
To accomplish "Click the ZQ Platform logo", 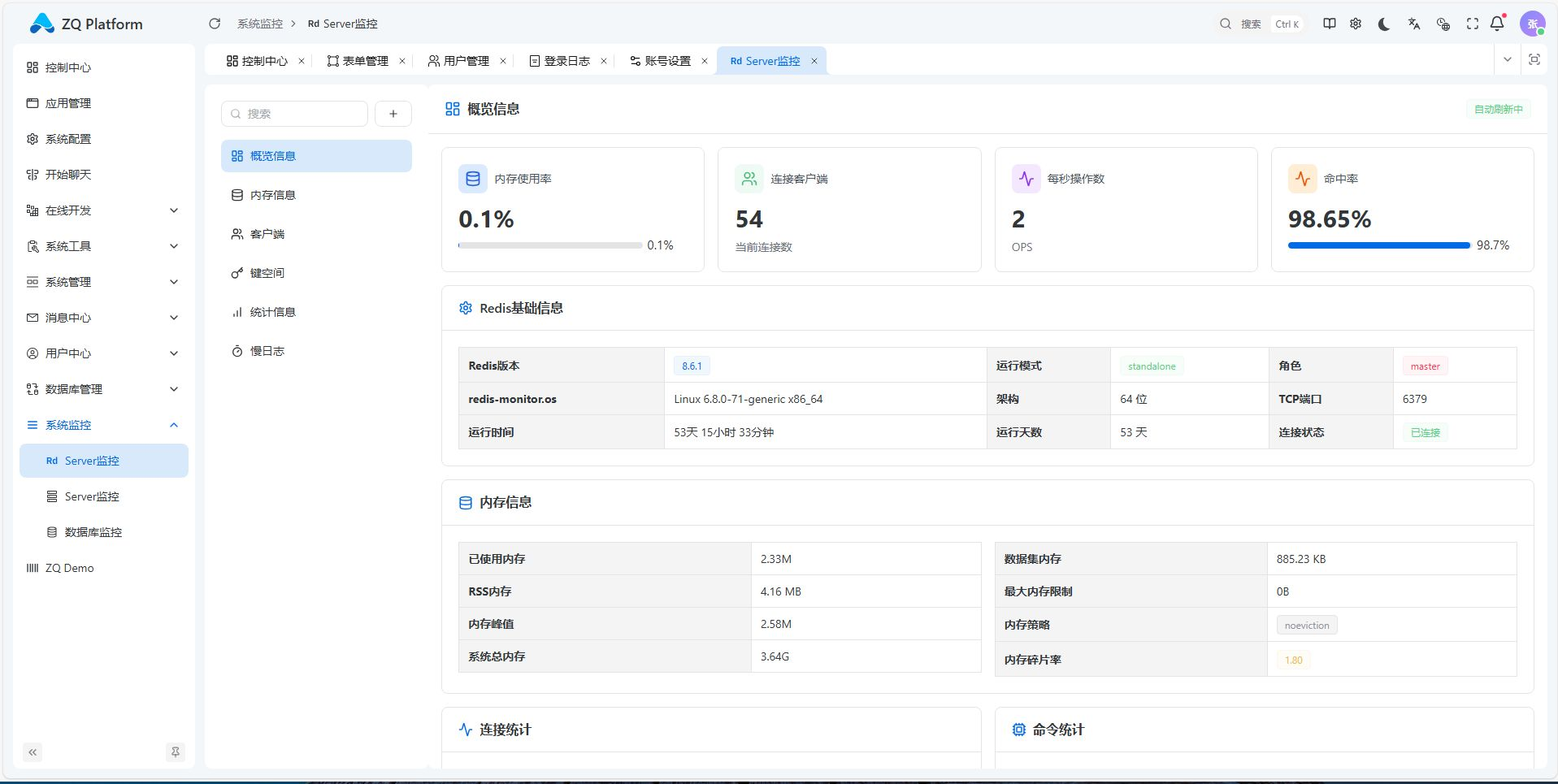I will click(x=85, y=24).
